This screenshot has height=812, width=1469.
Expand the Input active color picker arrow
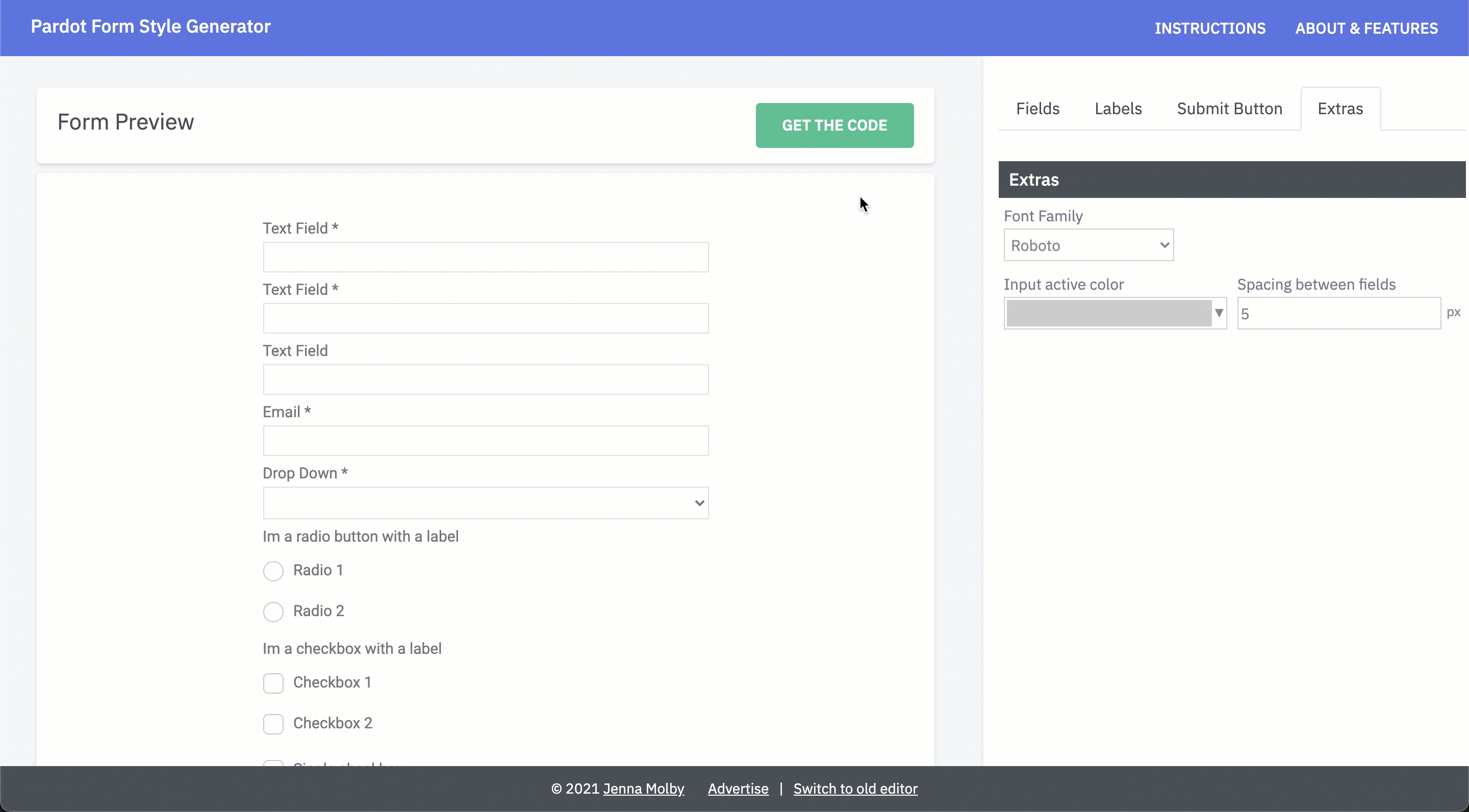pos(1219,313)
